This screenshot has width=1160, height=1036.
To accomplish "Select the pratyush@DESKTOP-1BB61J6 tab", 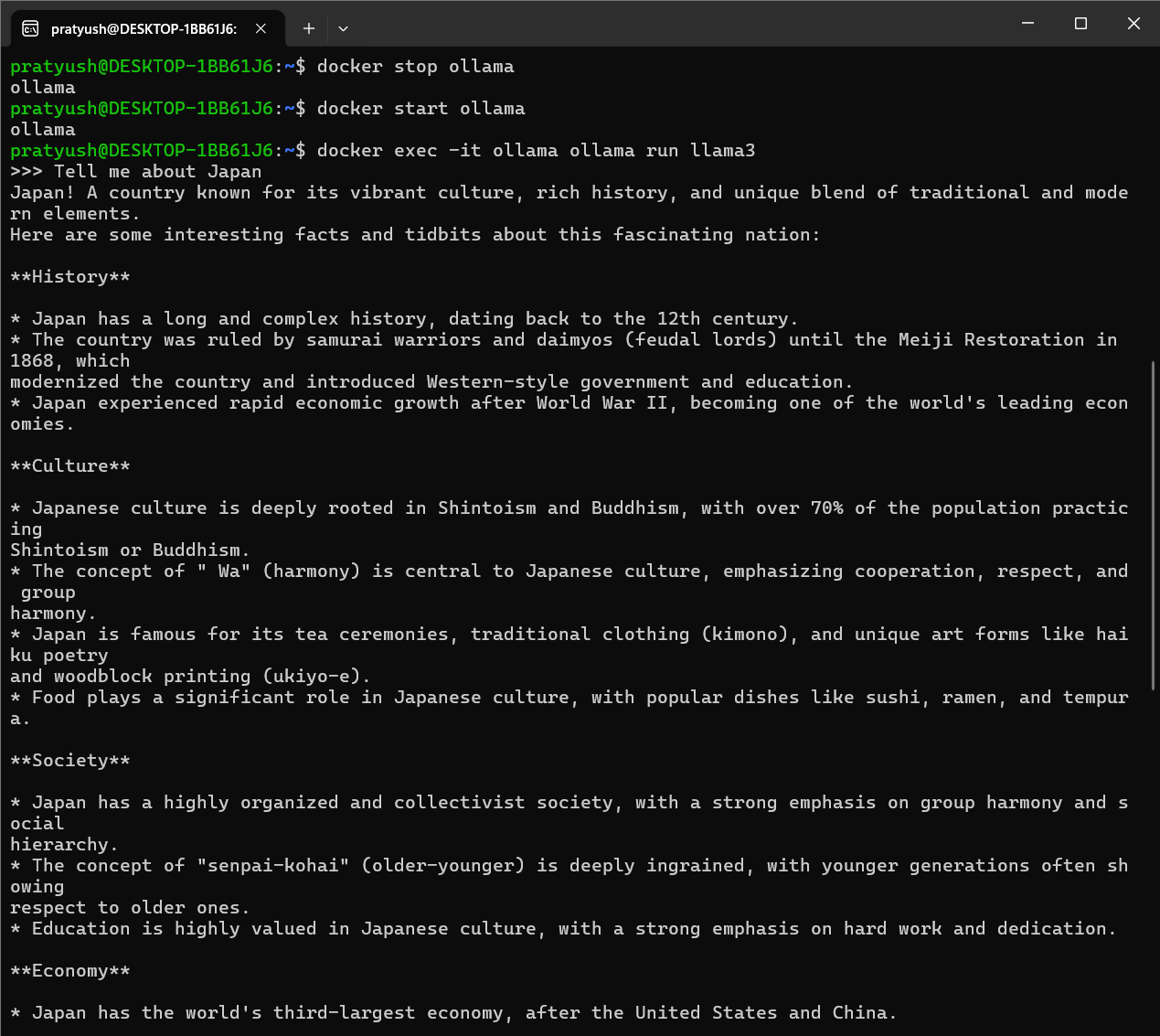I will click(x=147, y=28).
